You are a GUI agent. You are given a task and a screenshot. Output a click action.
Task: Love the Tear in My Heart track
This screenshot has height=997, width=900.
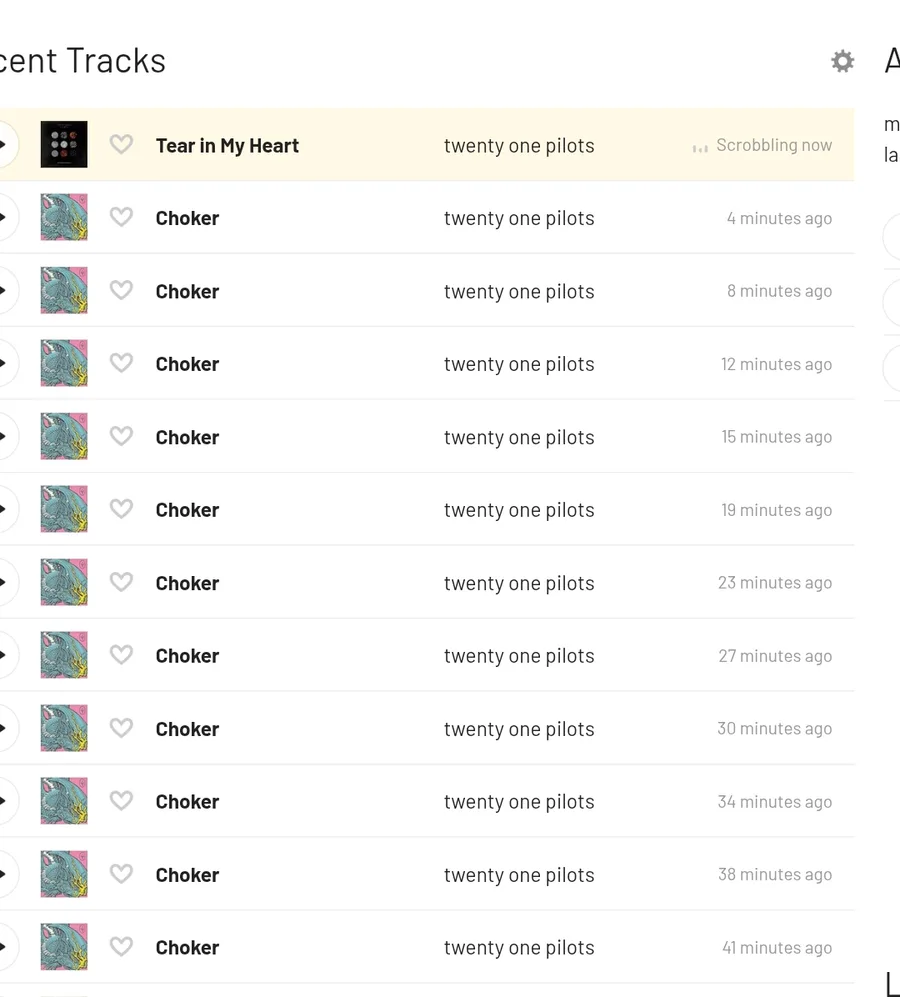[121, 144]
